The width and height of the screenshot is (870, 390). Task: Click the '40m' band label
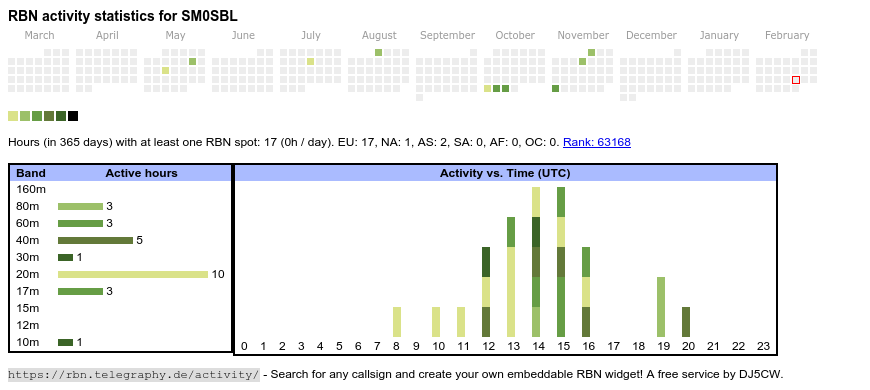click(x=28, y=240)
